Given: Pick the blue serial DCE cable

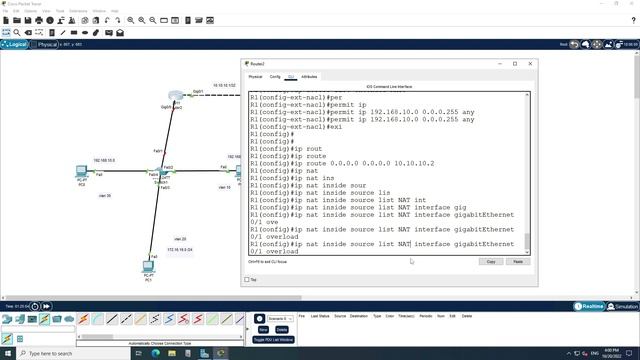Looking at the screenshot, I should pyautogui.click(x=169, y=319).
